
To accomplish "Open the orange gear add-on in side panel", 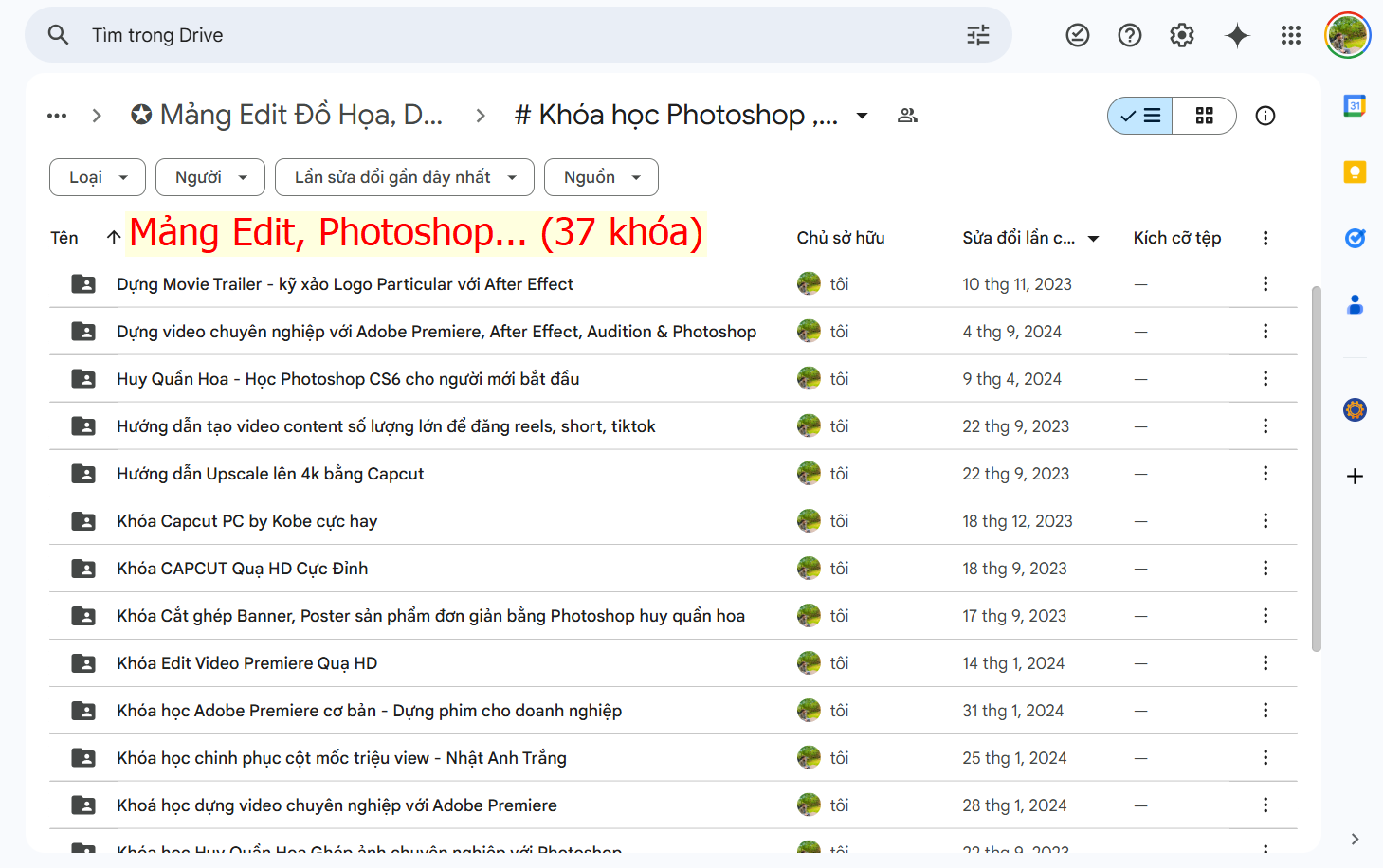I will 1355,409.
